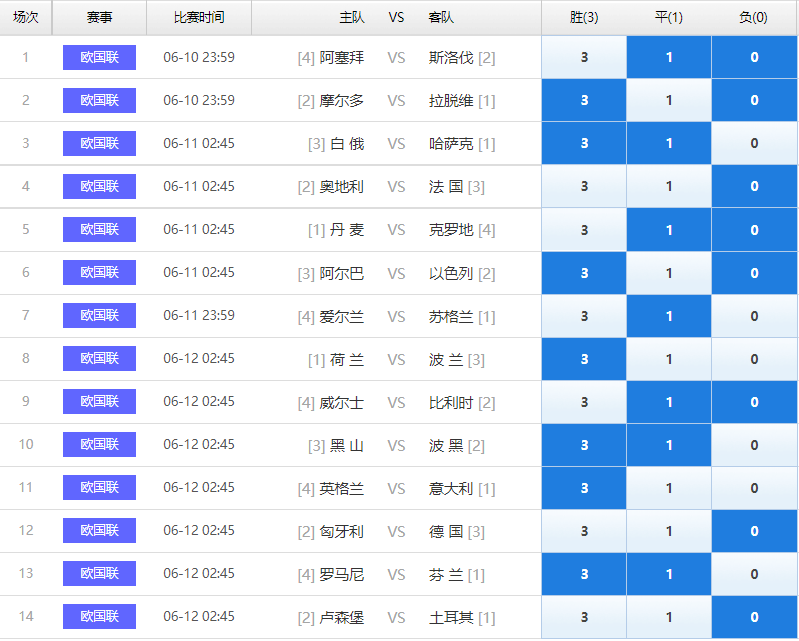The width and height of the screenshot is (799, 641).
Task: Click the 负(0) column header
Action: (x=754, y=17)
